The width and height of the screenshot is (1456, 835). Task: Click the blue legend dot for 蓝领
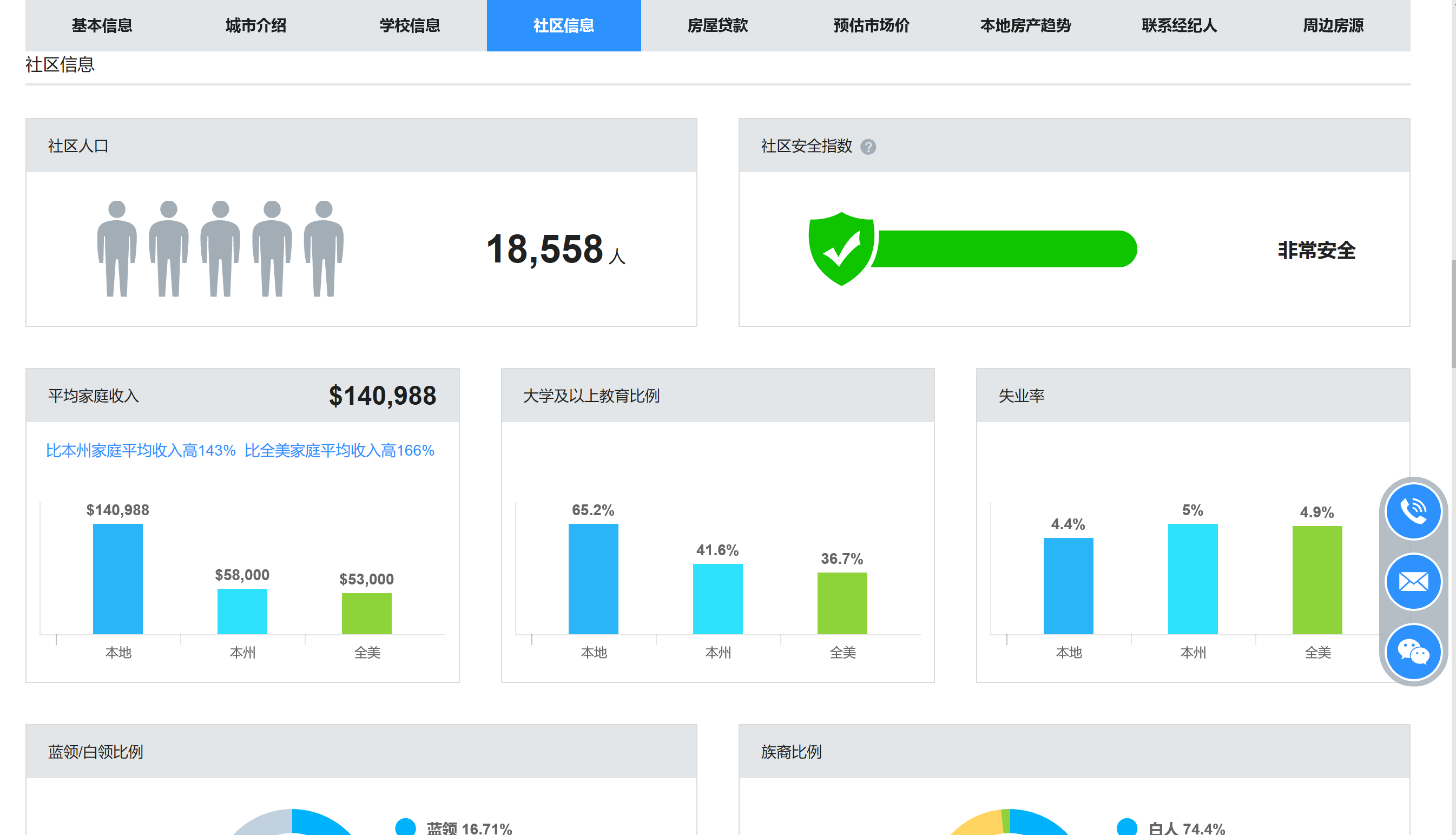point(405,827)
